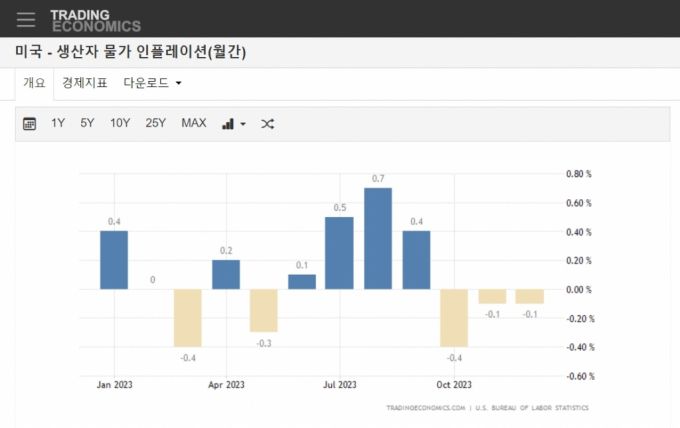The width and height of the screenshot is (680, 428).
Task: Click the shuffle compare icon
Action: 267,124
